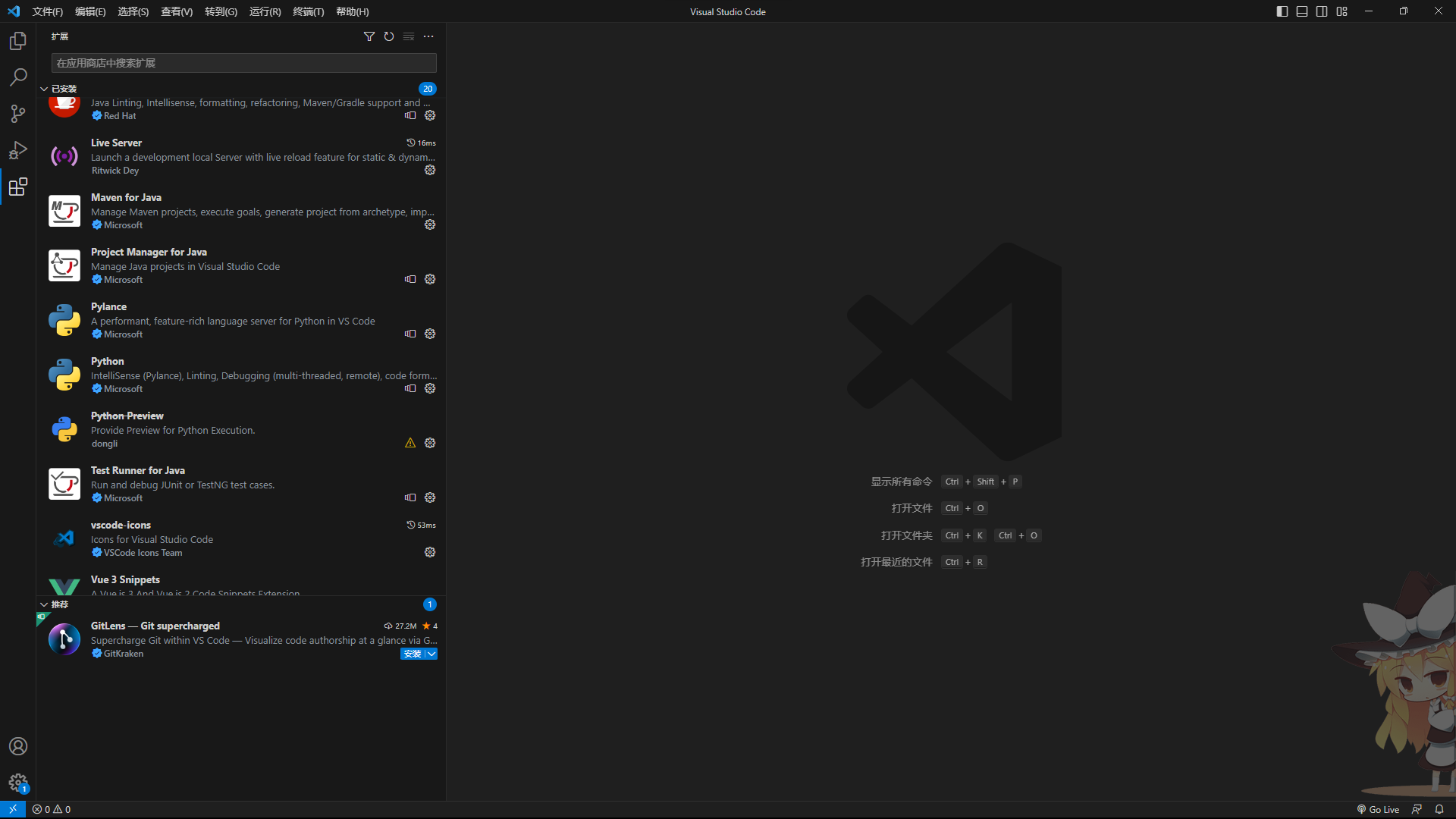Clear extensions search results icon
The width and height of the screenshot is (1456, 819).
pos(409,36)
